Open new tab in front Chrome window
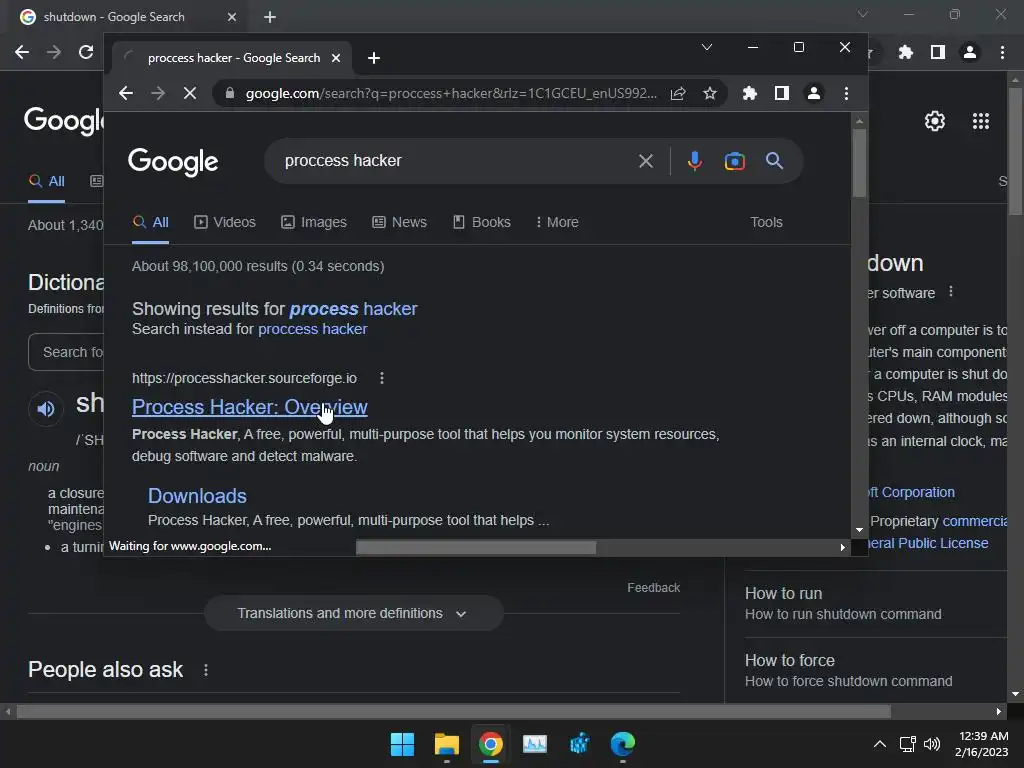 click(374, 58)
